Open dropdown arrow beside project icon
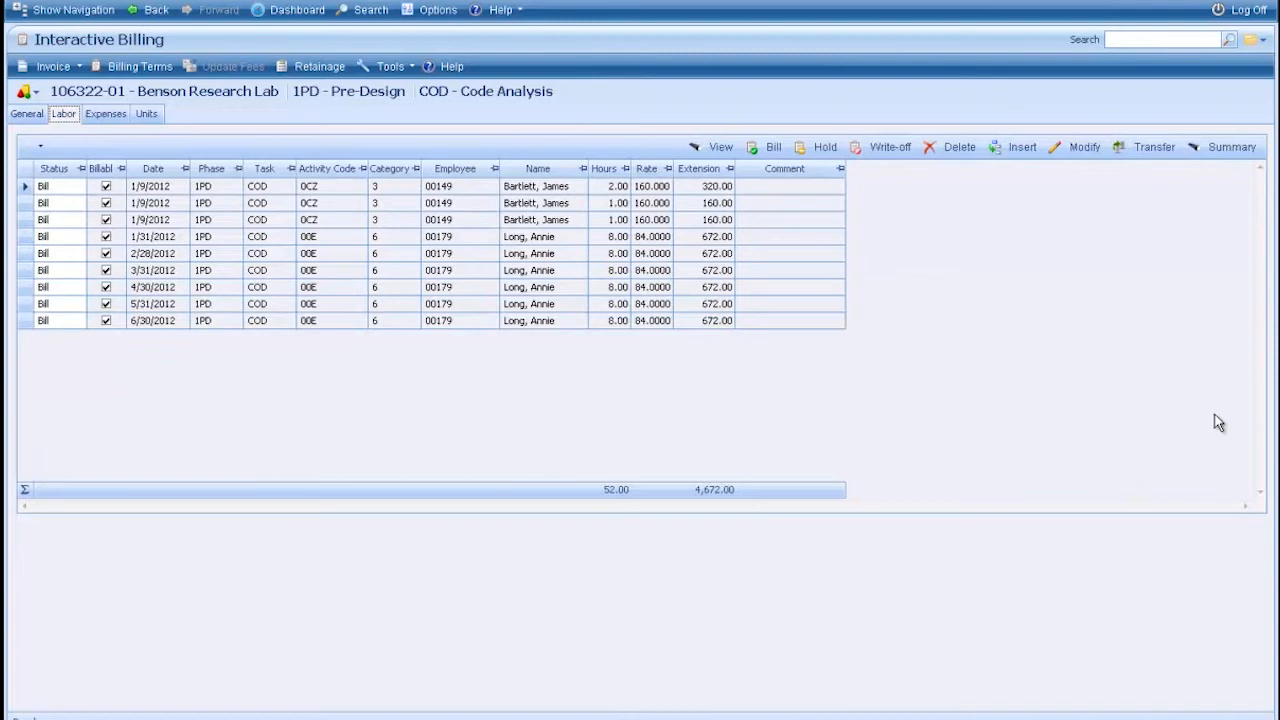The height and width of the screenshot is (720, 1280). [x=36, y=92]
